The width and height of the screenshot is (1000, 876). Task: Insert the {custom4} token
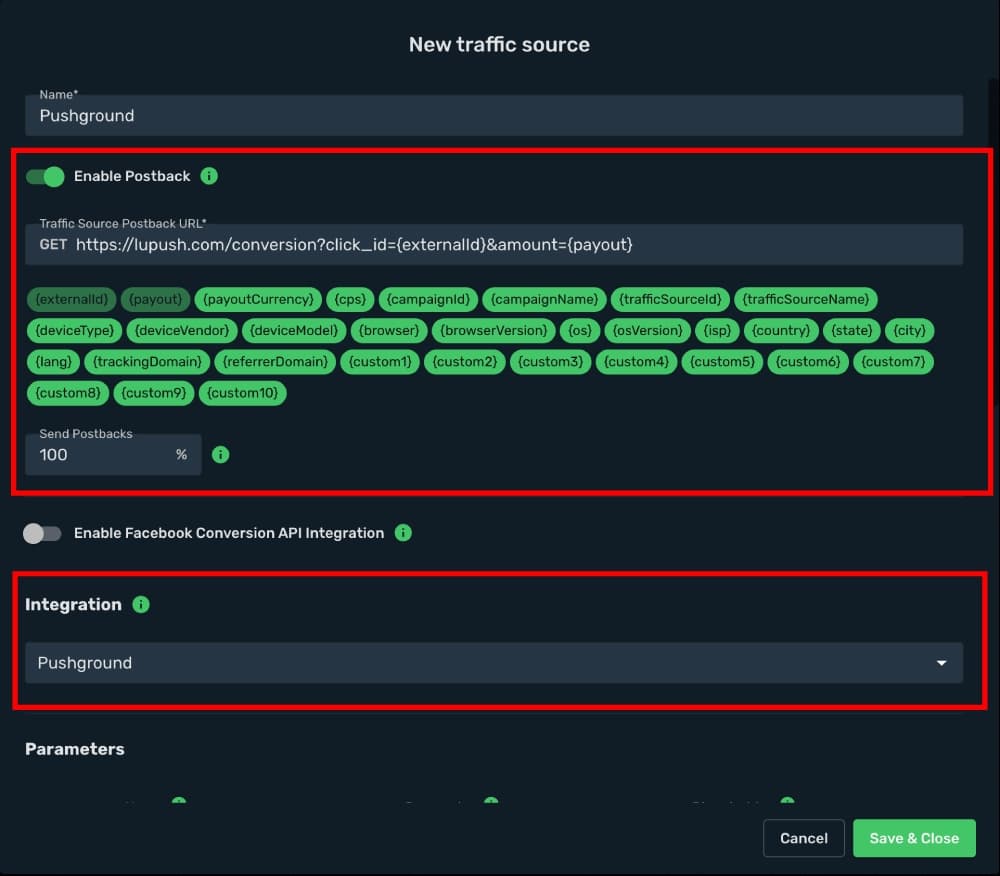(x=636, y=362)
